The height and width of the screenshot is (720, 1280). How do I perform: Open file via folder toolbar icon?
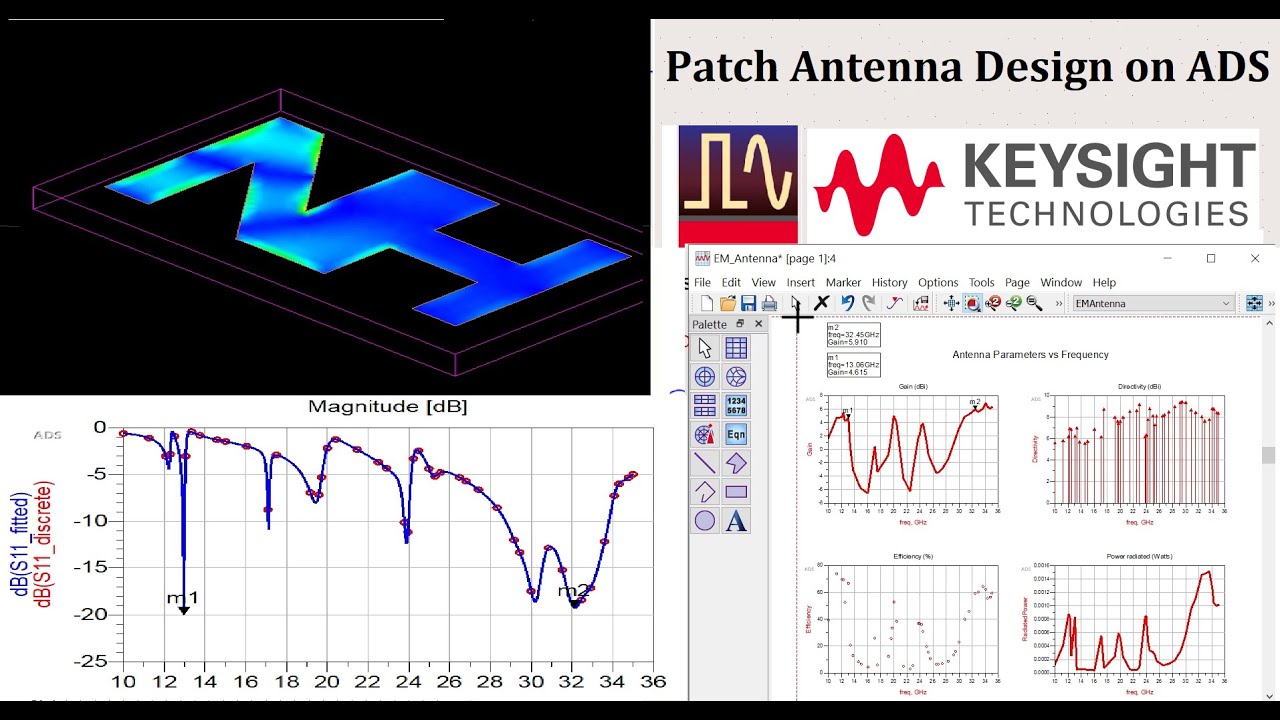point(728,303)
